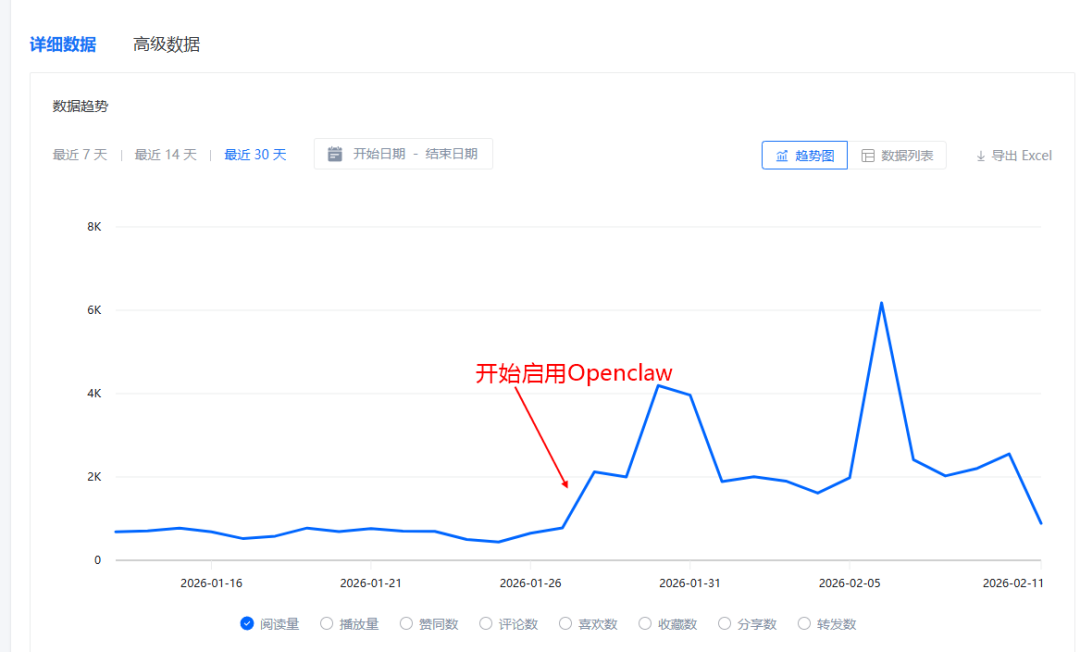Image resolution: width=1080 pixels, height=652 pixels.
Task: Open the 高级数据 tab
Action: 166,45
